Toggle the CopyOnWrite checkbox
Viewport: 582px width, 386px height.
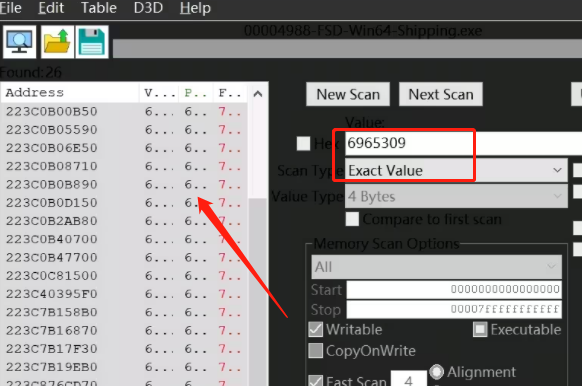click(315, 350)
